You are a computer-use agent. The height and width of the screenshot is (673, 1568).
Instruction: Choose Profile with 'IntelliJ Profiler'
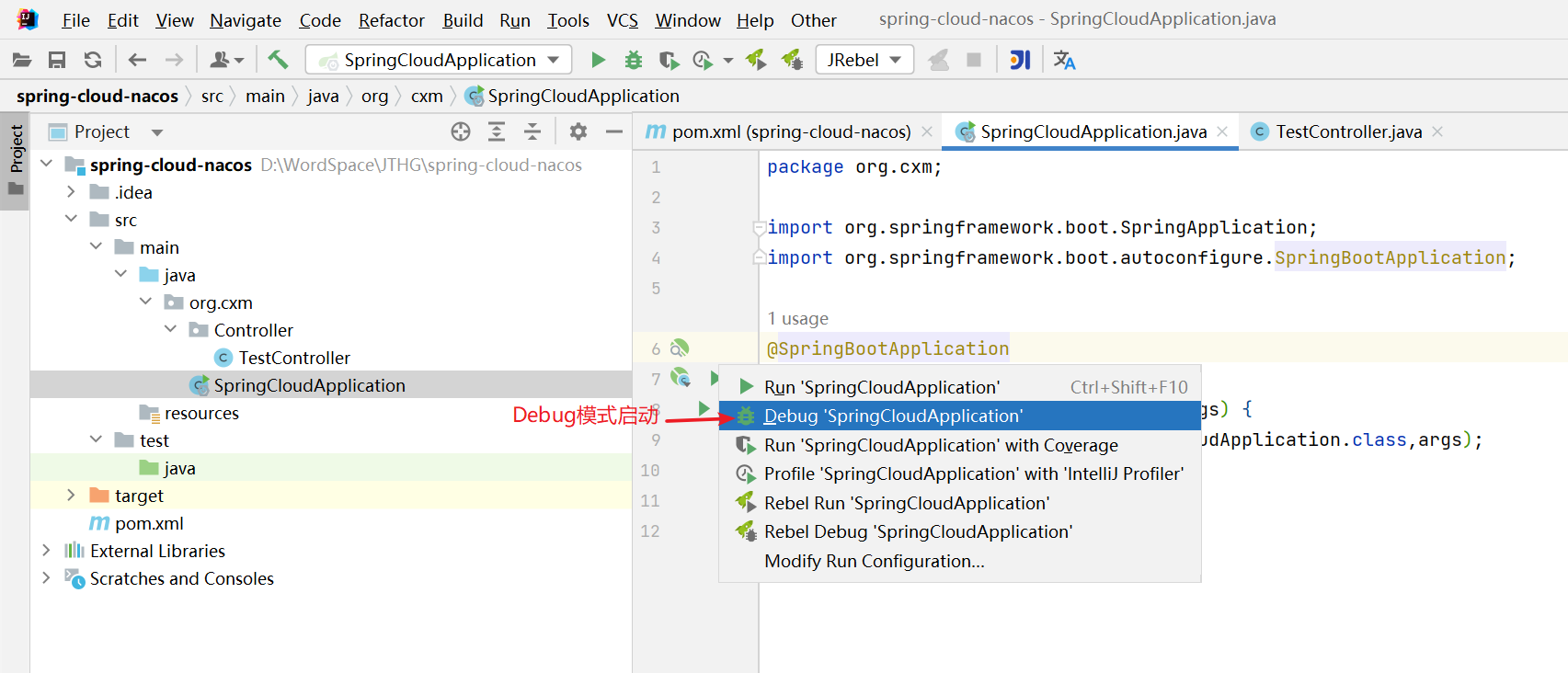click(x=960, y=473)
